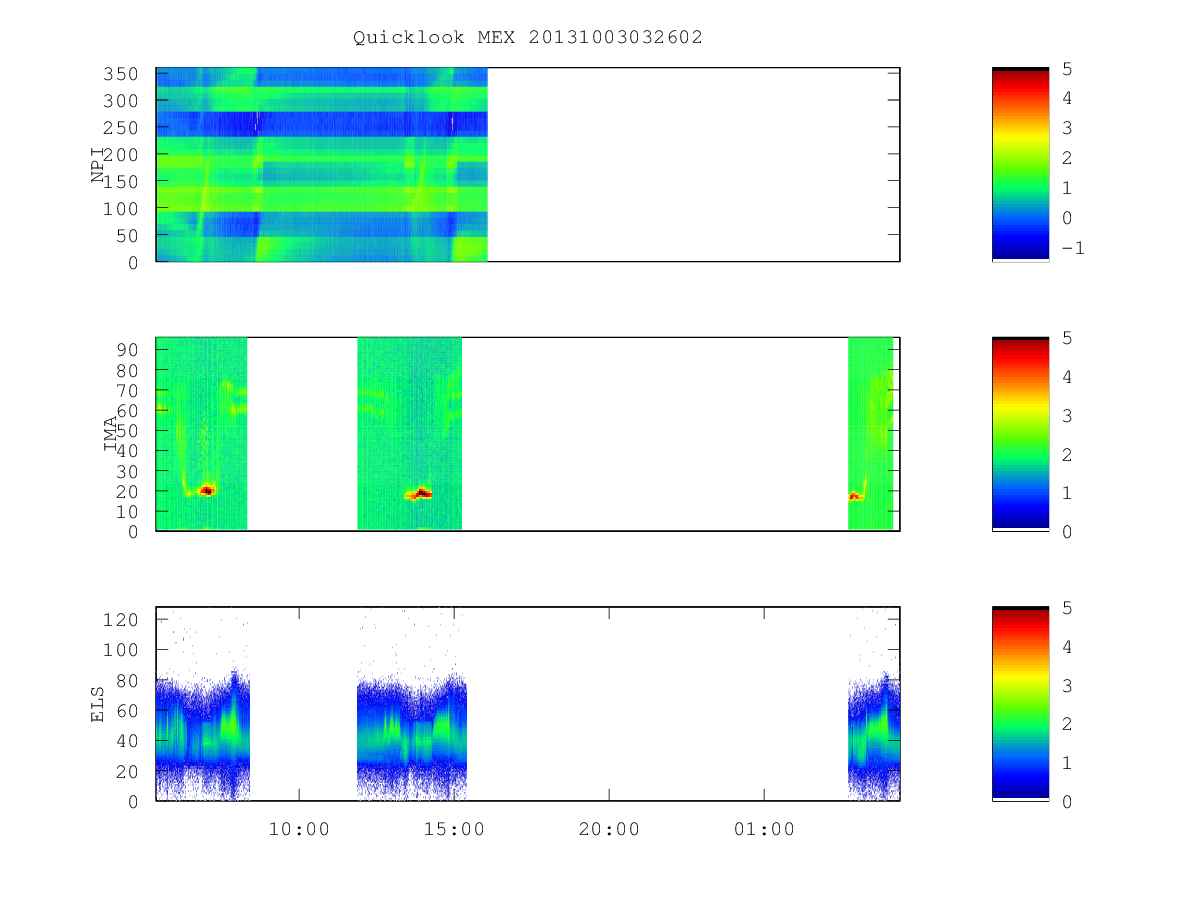Viewport: 1200px width, 900px height.
Task: Click the NPI spectrogram data region
Action: (x=322, y=165)
